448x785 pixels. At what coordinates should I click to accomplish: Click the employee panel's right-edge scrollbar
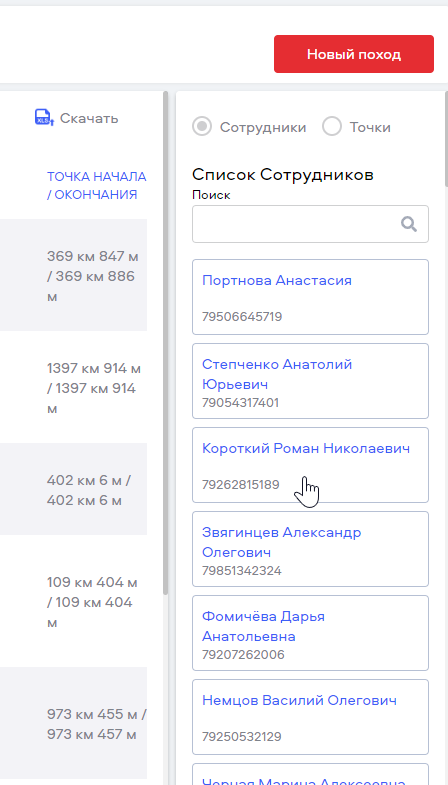[x=446, y=139]
